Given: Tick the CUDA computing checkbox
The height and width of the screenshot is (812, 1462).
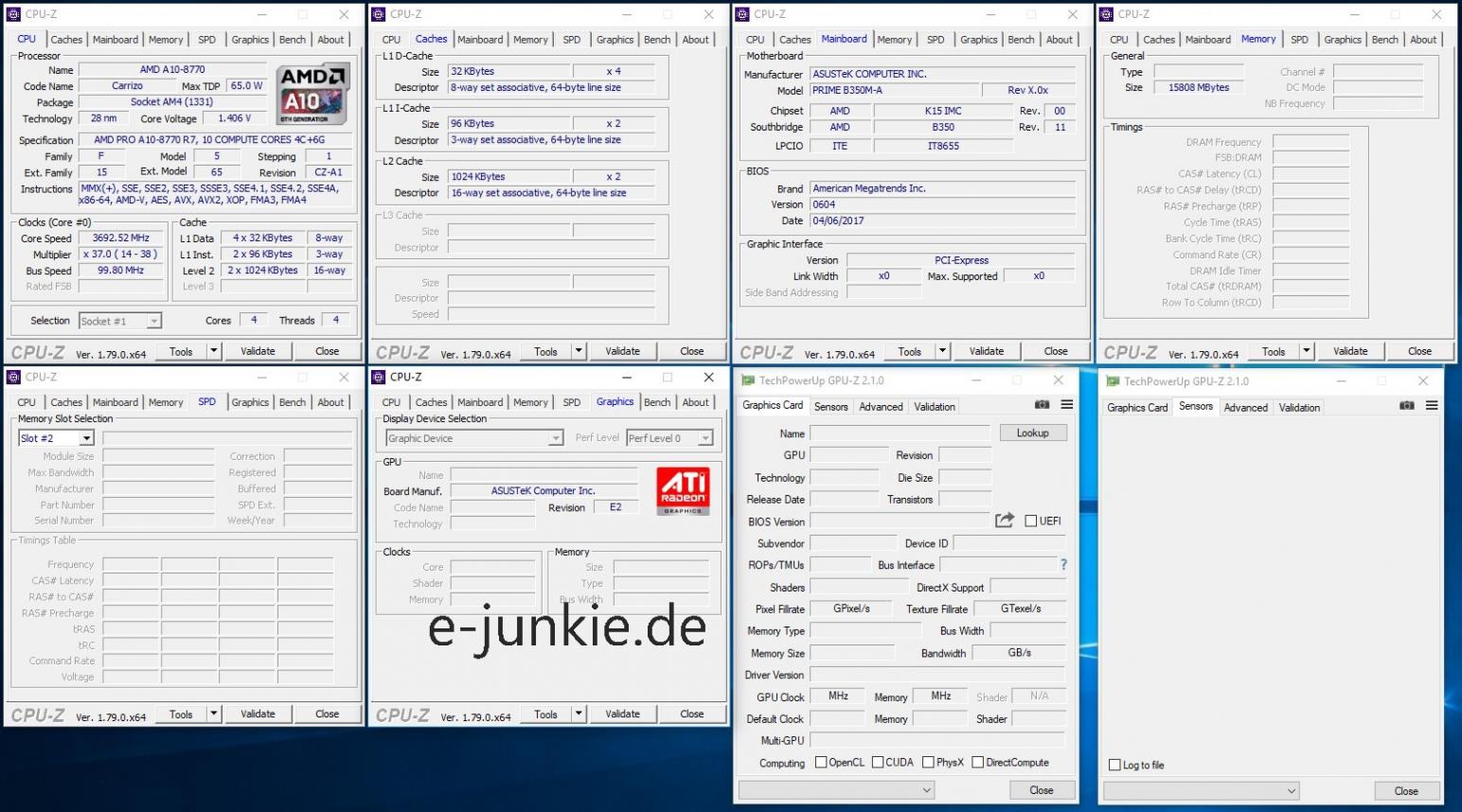Looking at the screenshot, I should pyautogui.click(x=878, y=762).
